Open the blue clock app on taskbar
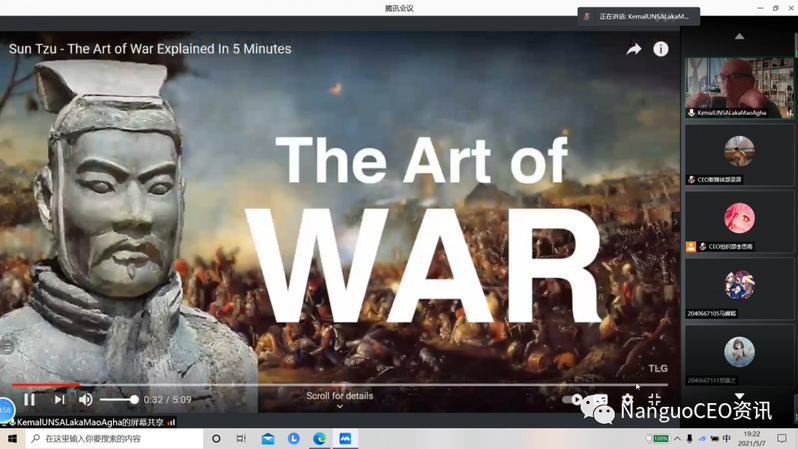The height and width of the screenshot is (449, 798). click(x=294, y=438)
